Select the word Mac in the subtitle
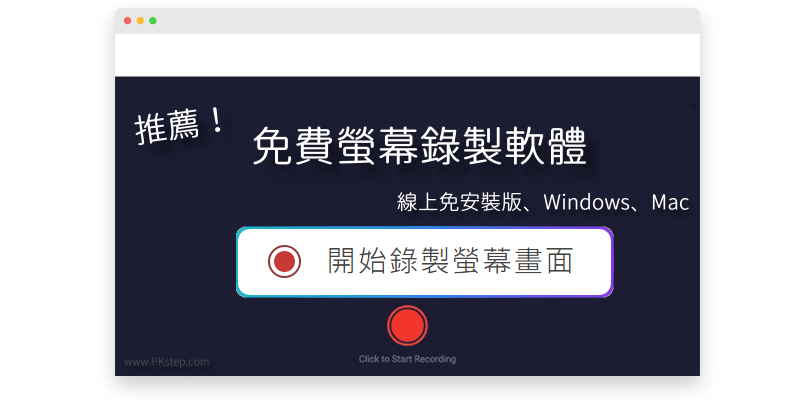This screenshot has height=400, width=800. 670,203
